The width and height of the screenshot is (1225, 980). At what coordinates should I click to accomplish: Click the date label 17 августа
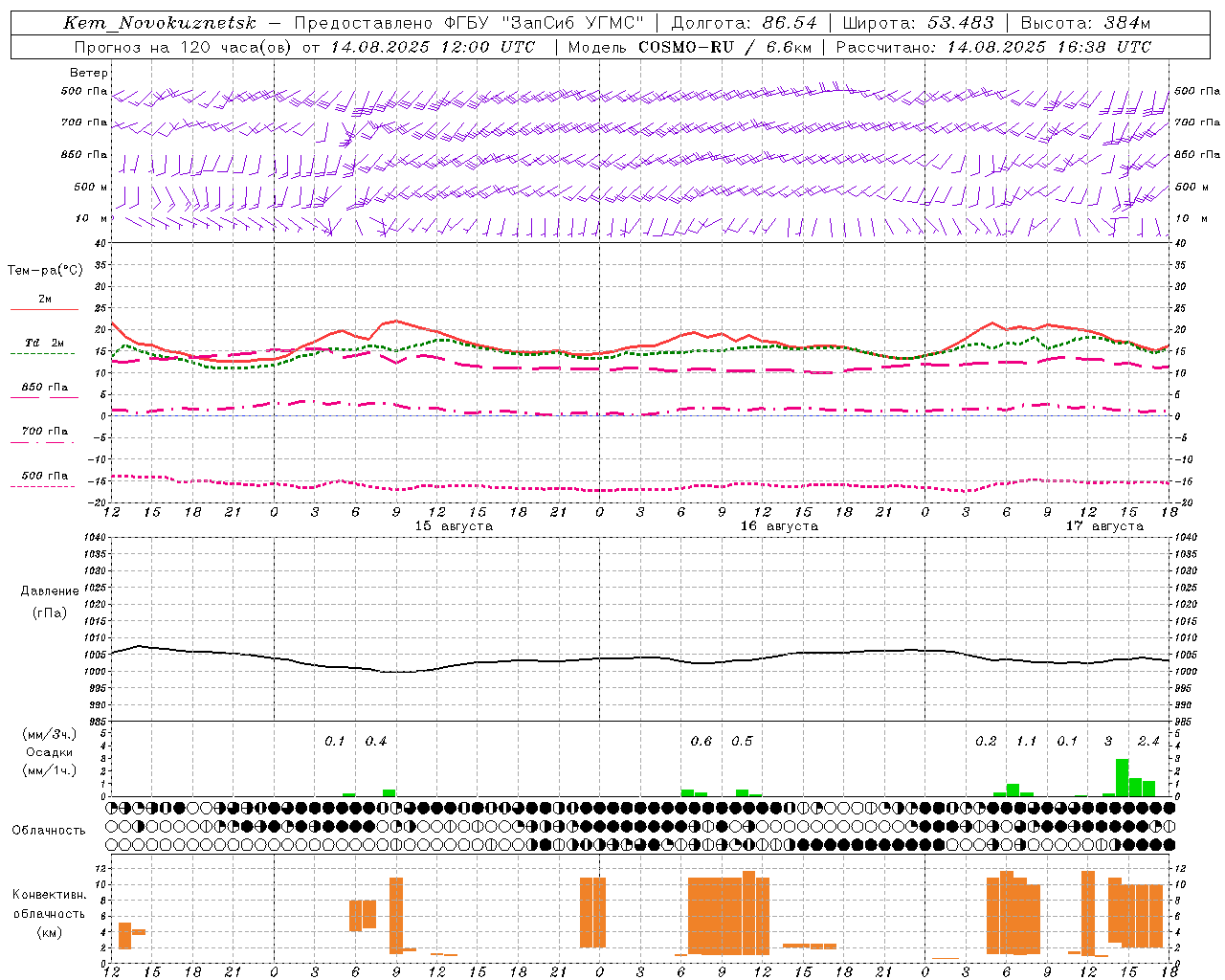1104,526
